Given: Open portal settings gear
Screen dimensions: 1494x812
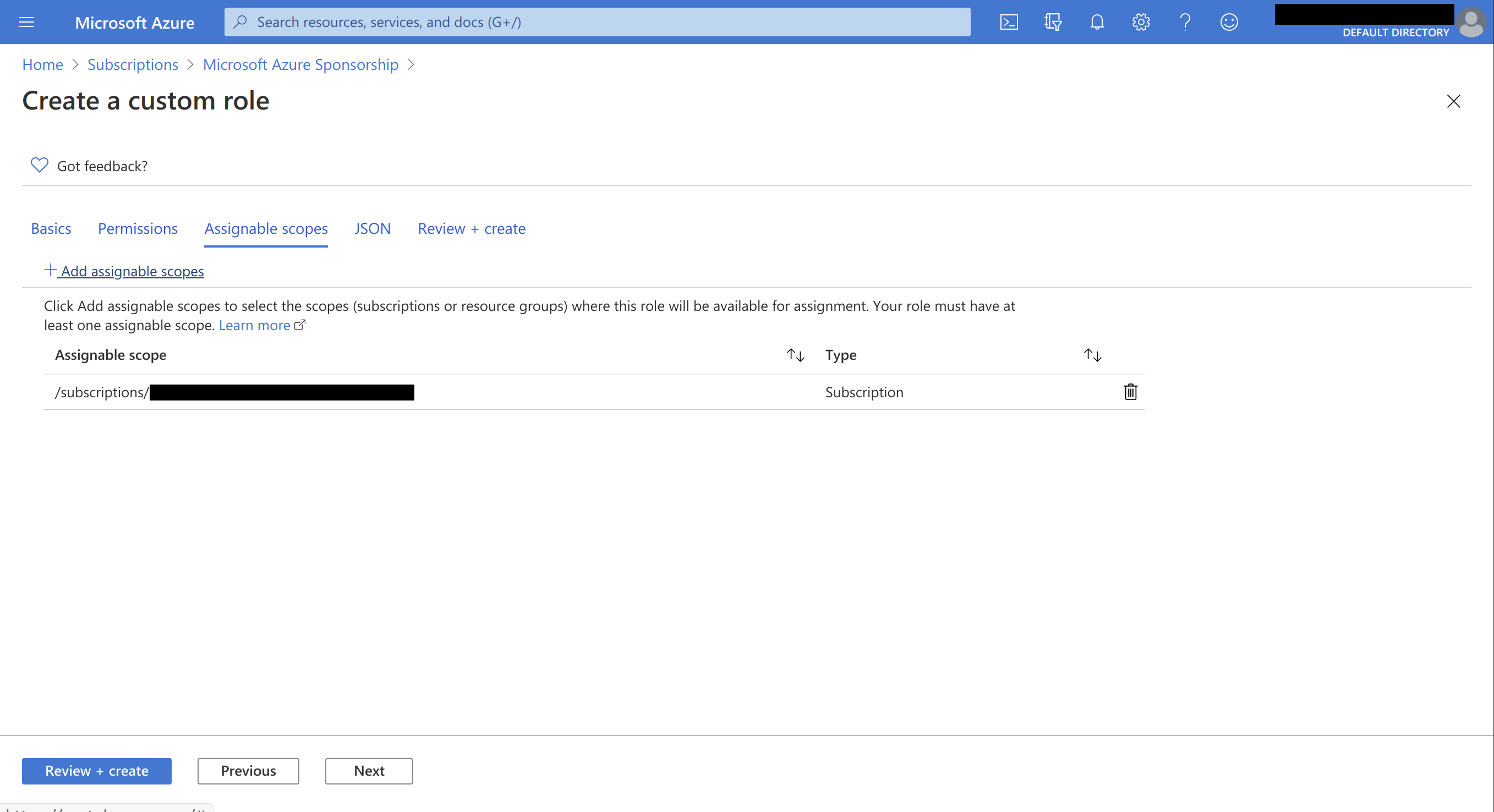Looking at the screenshot, I should coord(1140,22).
